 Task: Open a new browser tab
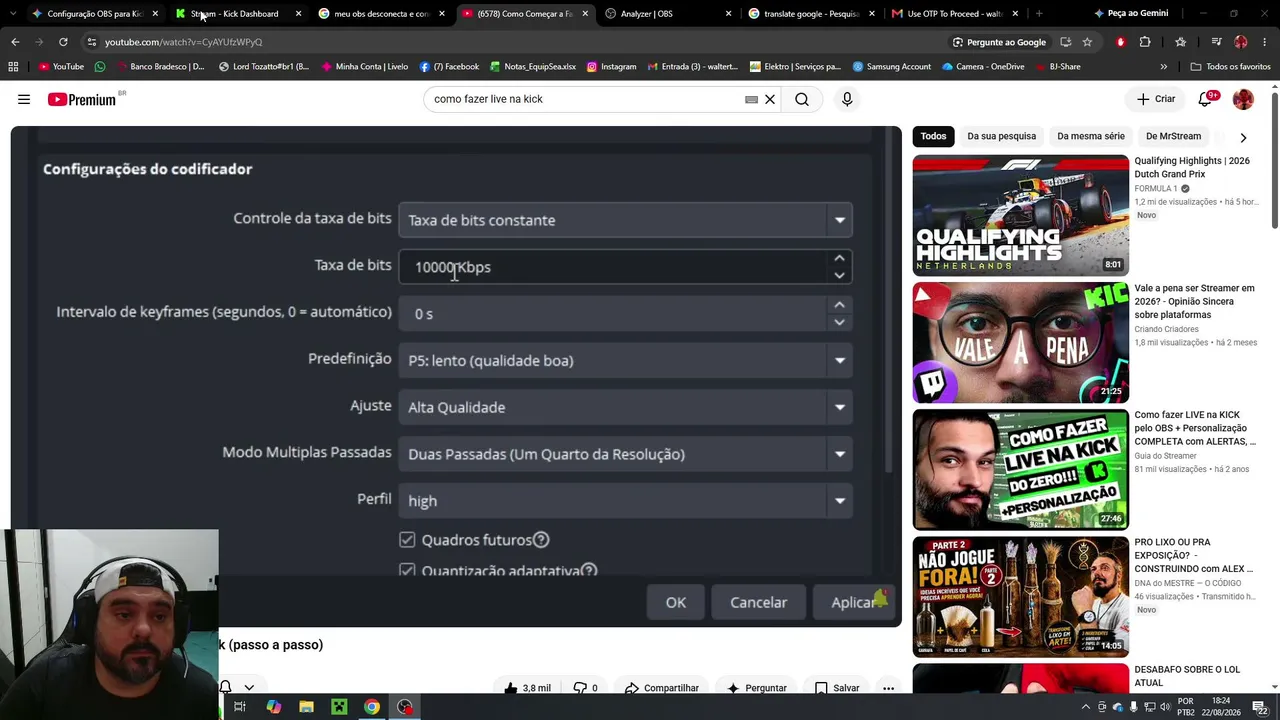1038,14
